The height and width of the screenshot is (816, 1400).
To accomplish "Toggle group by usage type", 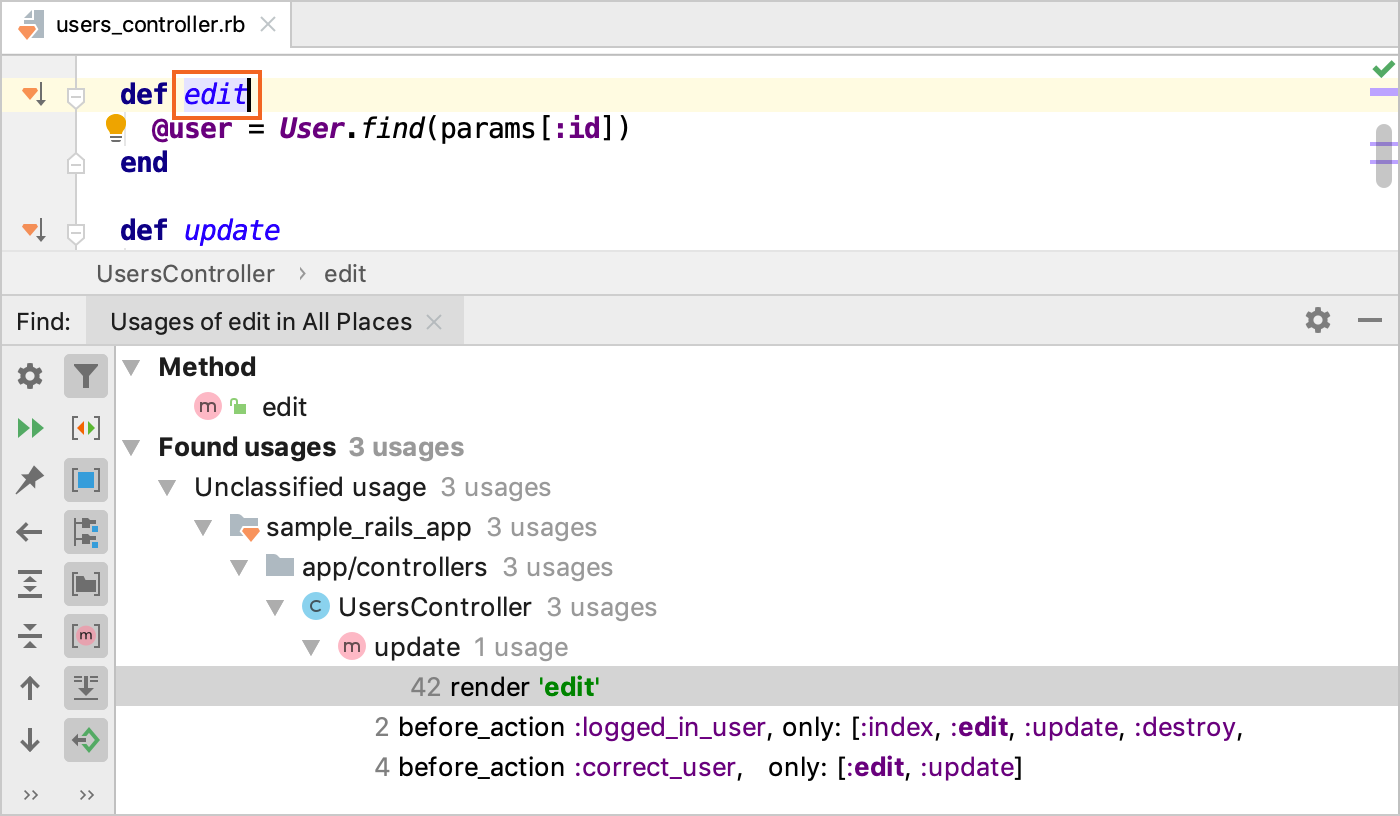I will tap(86, 480).
